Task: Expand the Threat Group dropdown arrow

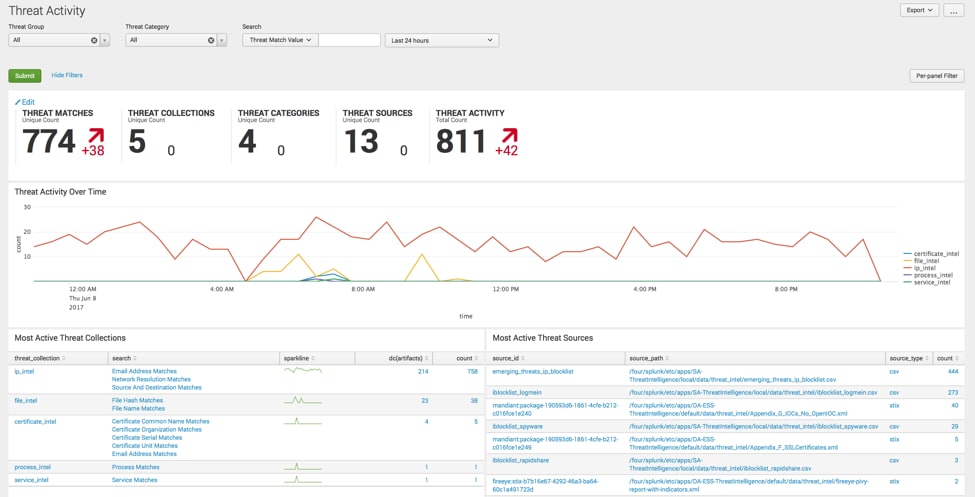Action: [104, 40]
